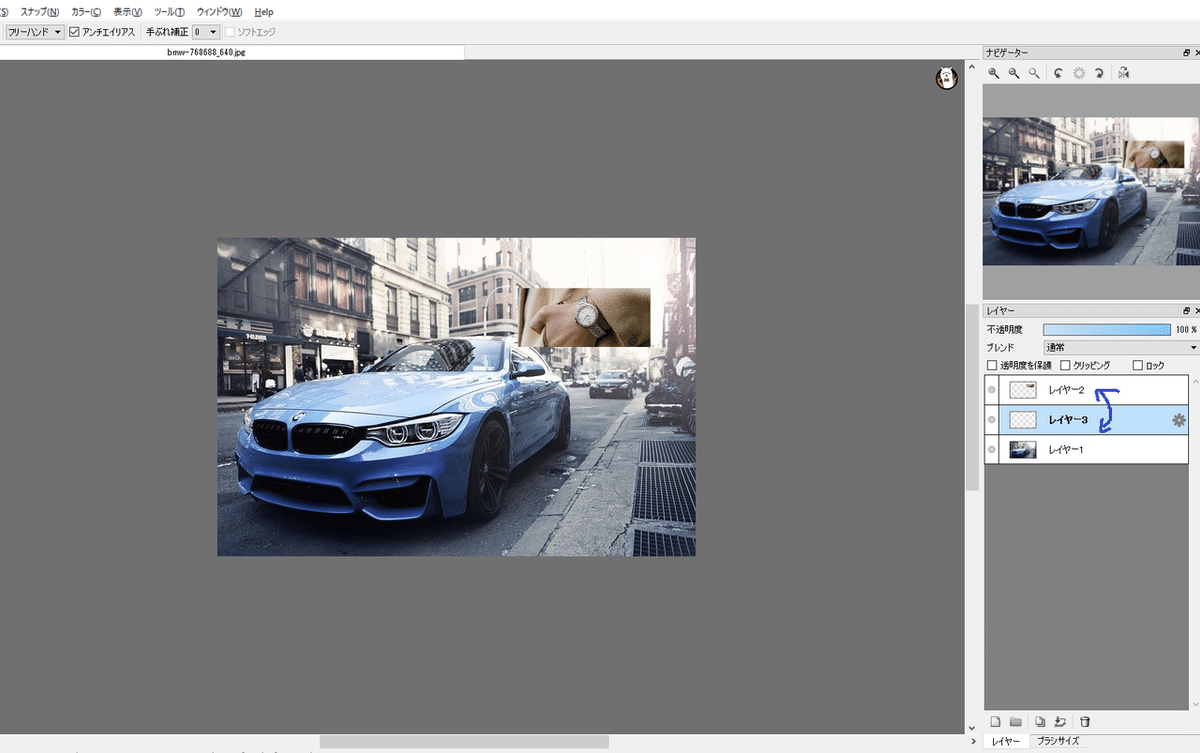The image size is (1200, 753).
Task: Click the scroll right arrow of horizontal scrollbar
Action: click(975, 741)
